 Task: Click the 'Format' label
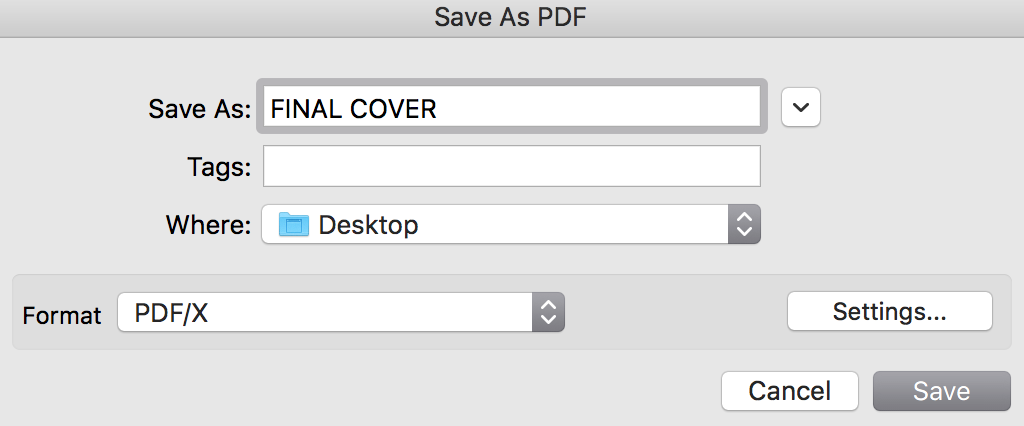click(62, 315)
